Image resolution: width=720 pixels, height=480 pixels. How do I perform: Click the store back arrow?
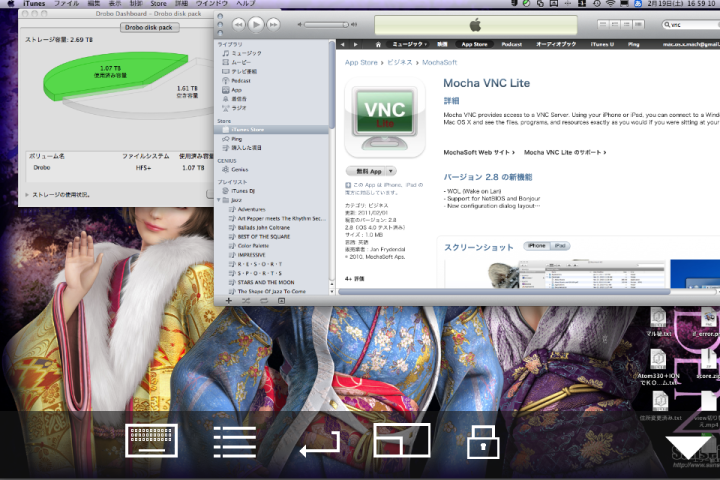[x=343, y=45]
